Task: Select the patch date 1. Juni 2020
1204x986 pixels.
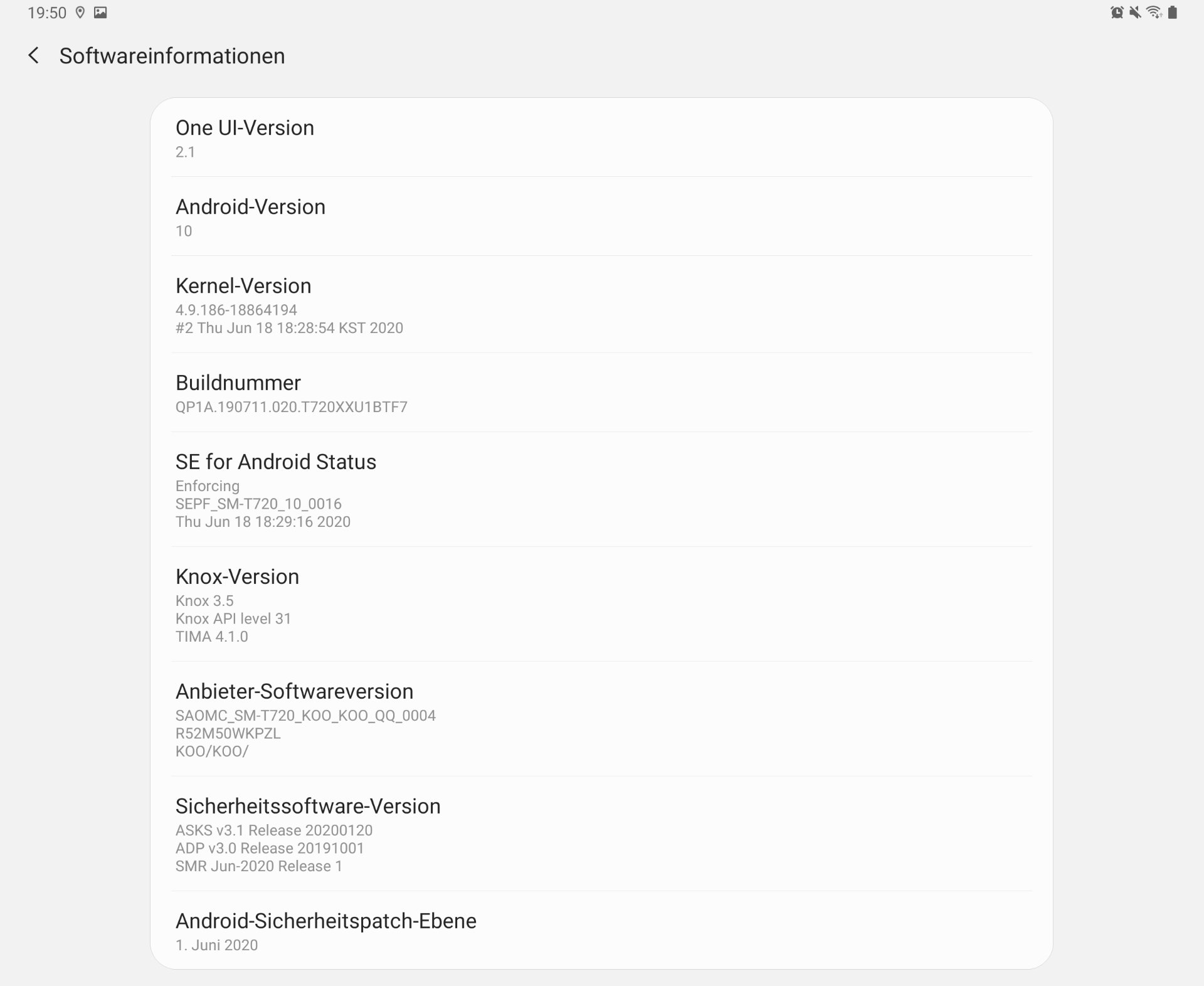Action: (x=217, y=945)
